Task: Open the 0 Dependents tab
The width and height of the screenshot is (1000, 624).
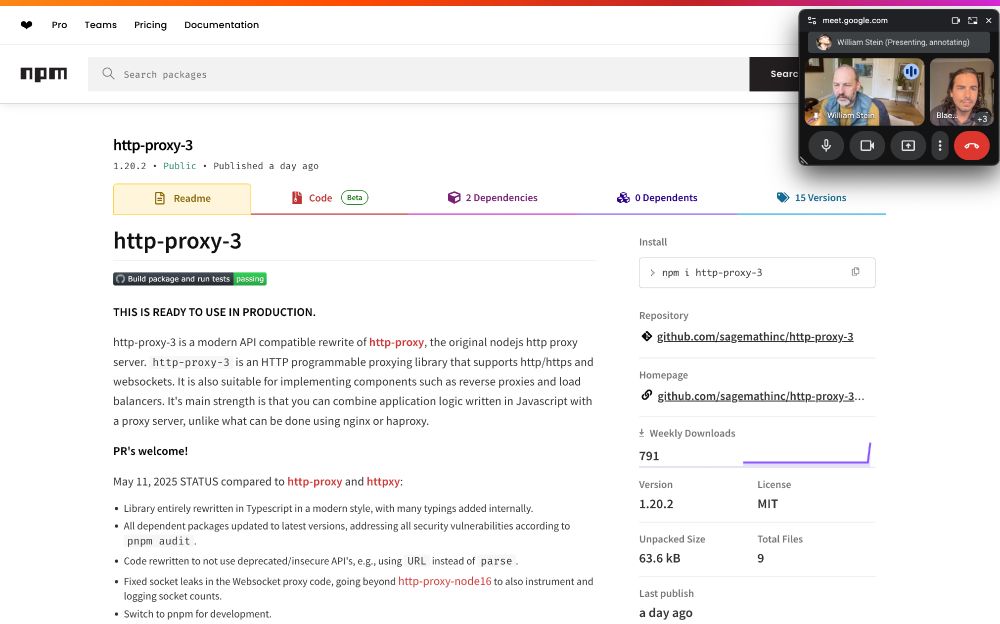Action: [x=657, y=198]
